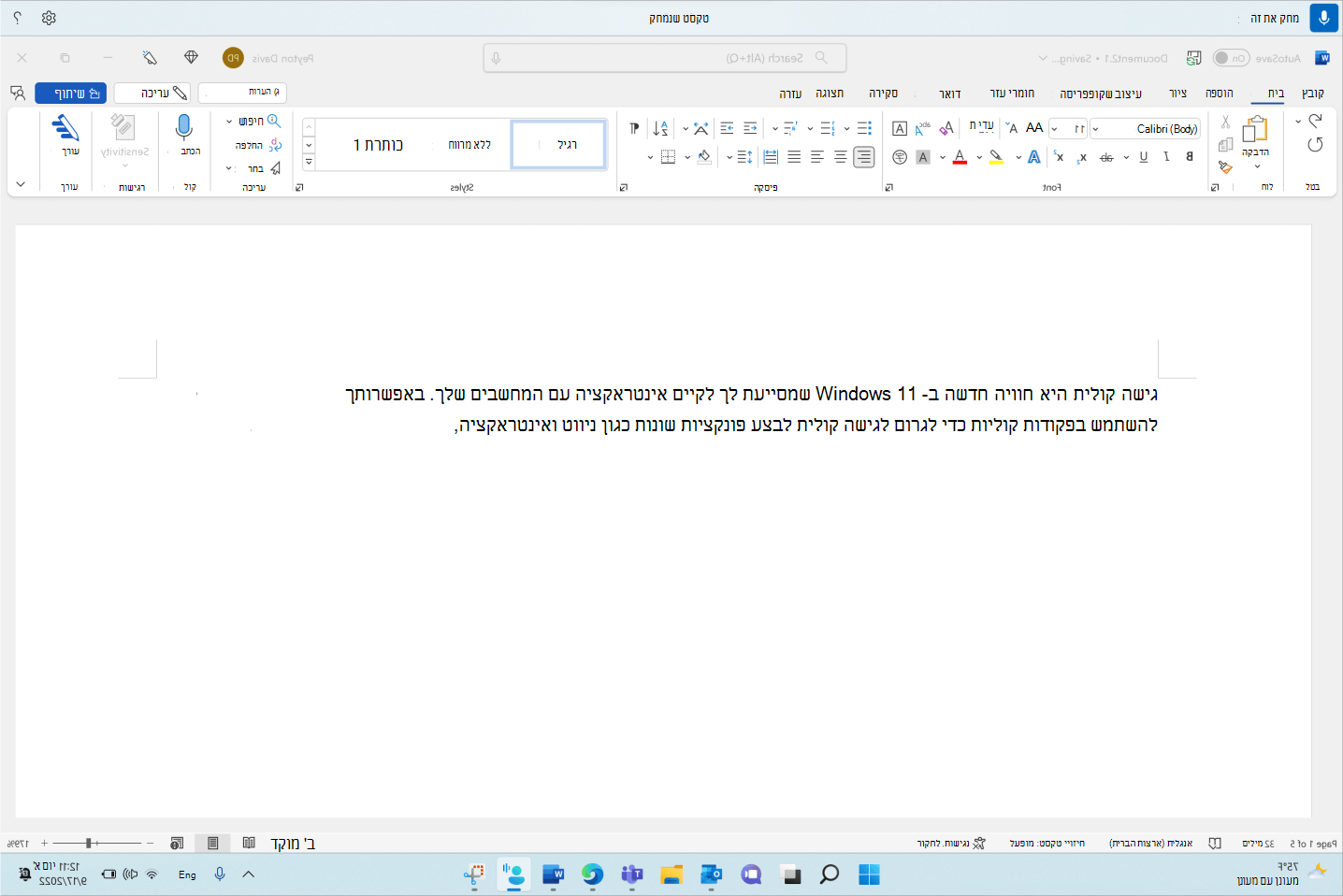Click the Paste clipboard icon

1255,129
